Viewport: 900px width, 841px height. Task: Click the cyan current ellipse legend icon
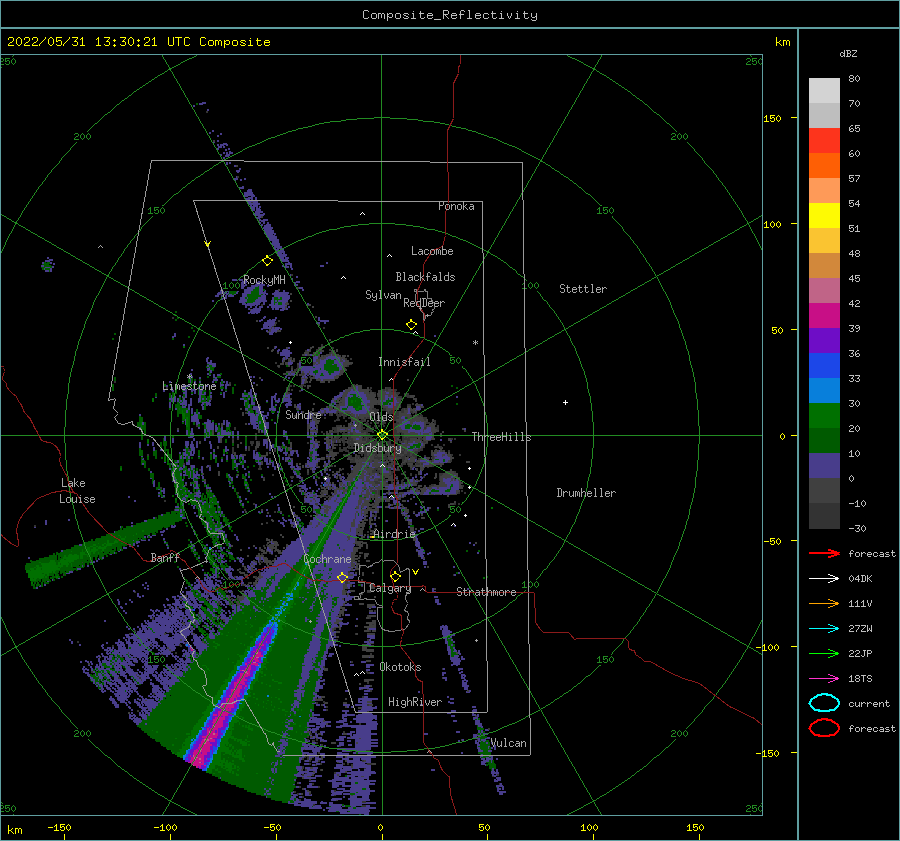tap(824, 703)
